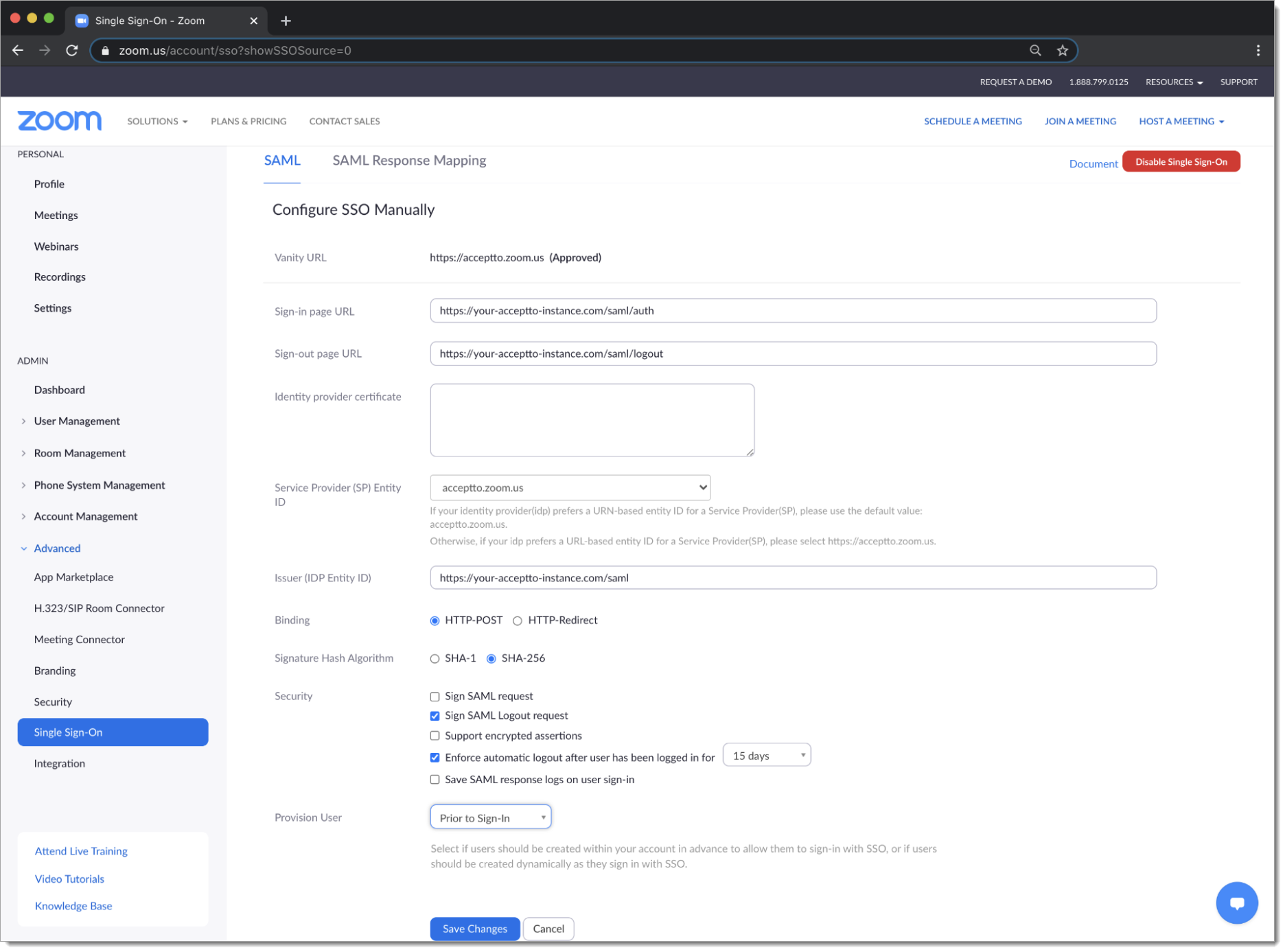The image size is (1285, 952).
Task: Click the browser forward arrow
Action: (x=45, y=50)
